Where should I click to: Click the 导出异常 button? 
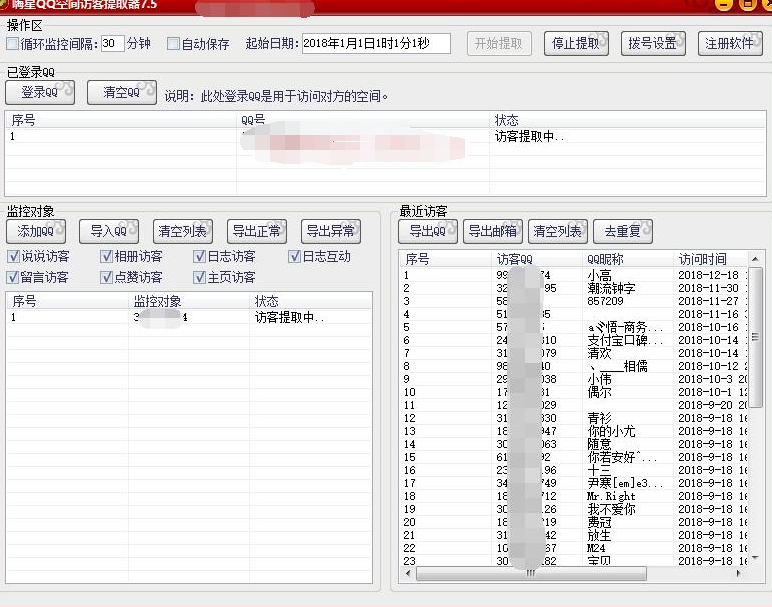(330, 231)
